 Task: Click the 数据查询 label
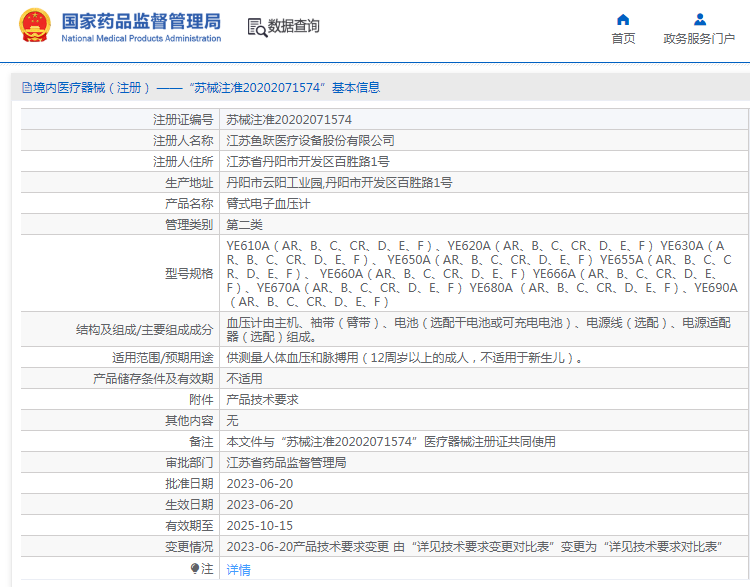click(x=293, y=26)
